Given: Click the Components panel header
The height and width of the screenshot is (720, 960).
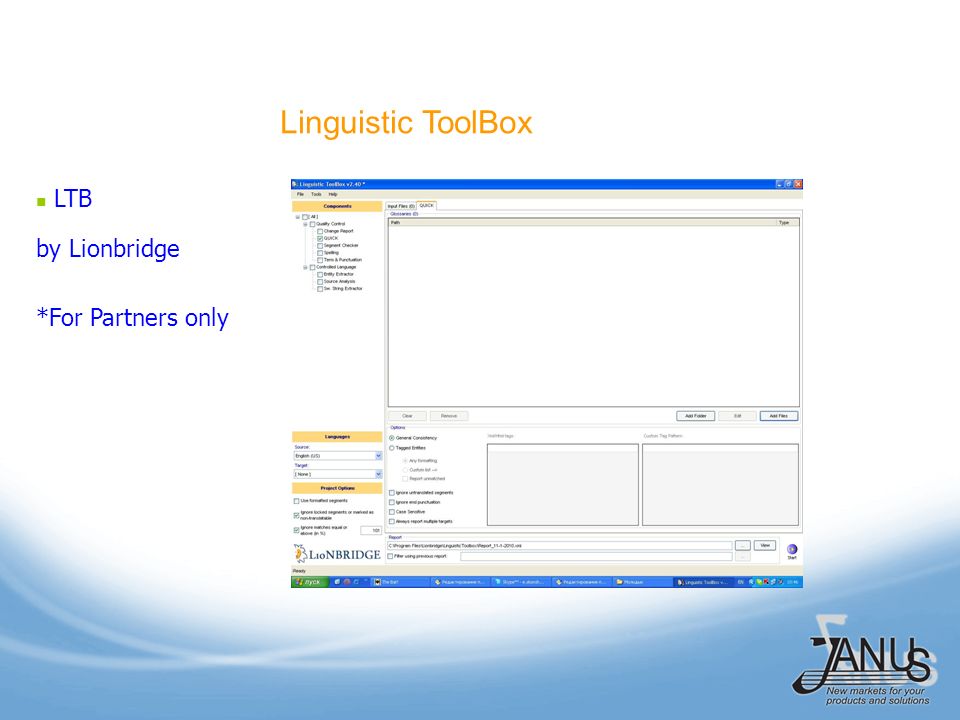Looking at the screenshot, I should coord(337,206).
